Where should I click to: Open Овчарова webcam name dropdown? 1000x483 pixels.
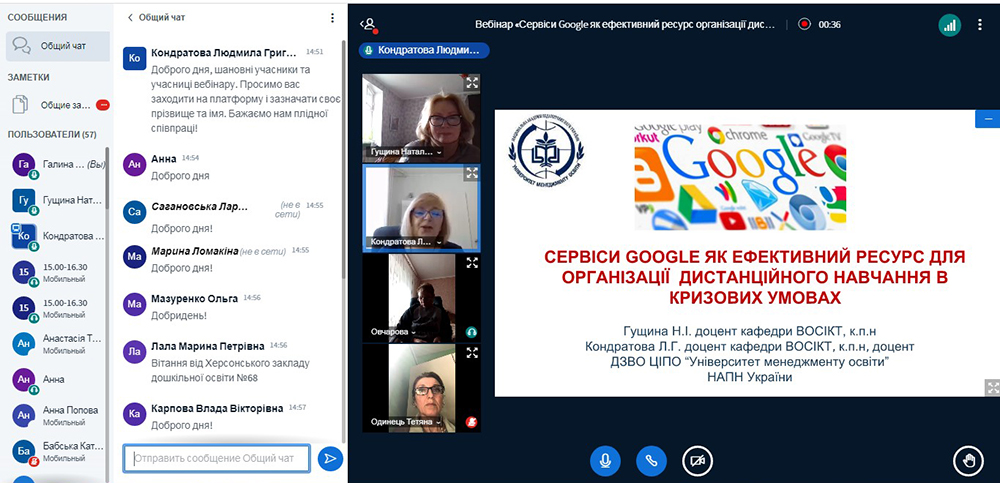point(393,332)
